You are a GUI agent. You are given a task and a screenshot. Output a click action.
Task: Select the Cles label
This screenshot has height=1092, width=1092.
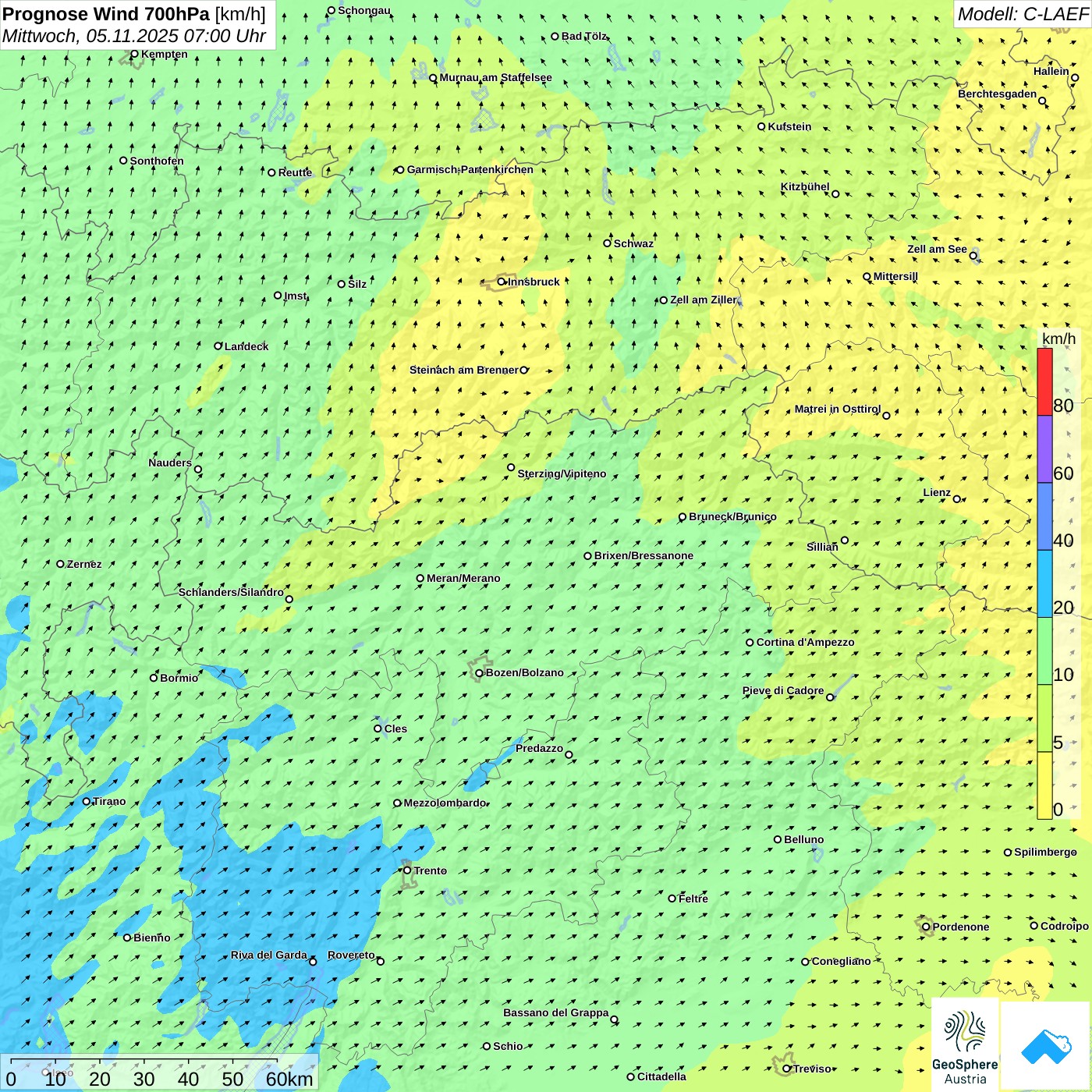coord(395,729)
